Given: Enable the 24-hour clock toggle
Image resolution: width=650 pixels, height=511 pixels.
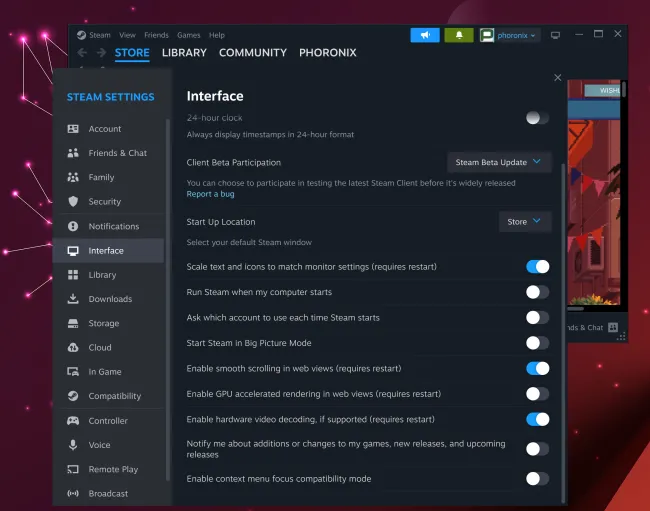Looking at the screenshot, I should (537, 118).
